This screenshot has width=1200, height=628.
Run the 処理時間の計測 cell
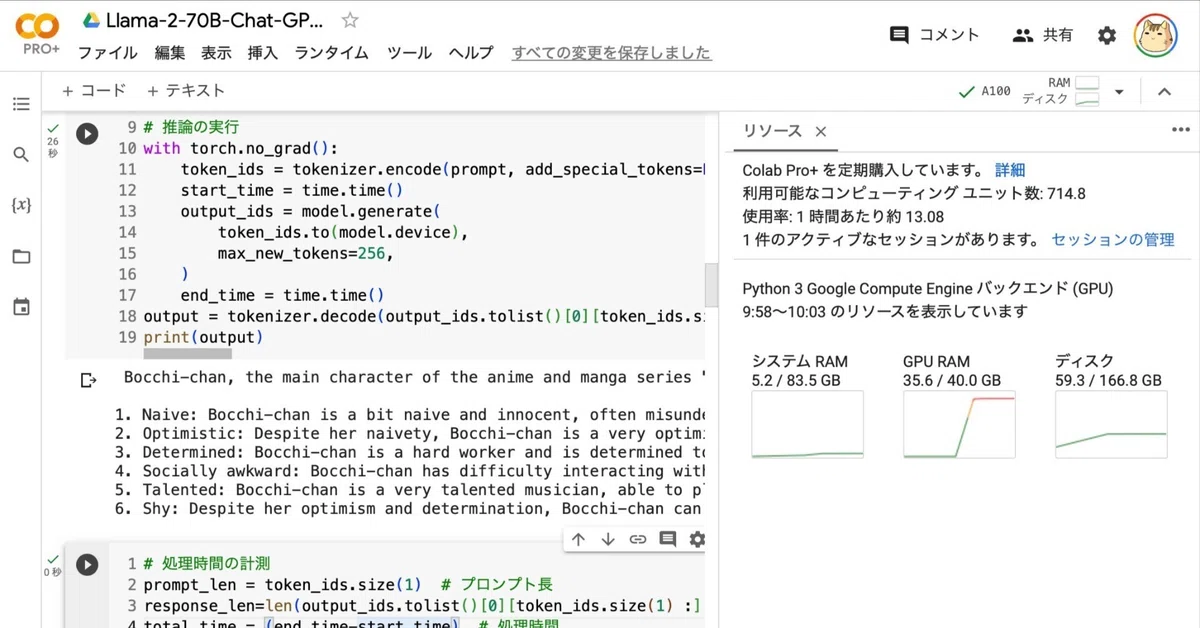coord(87,565)
